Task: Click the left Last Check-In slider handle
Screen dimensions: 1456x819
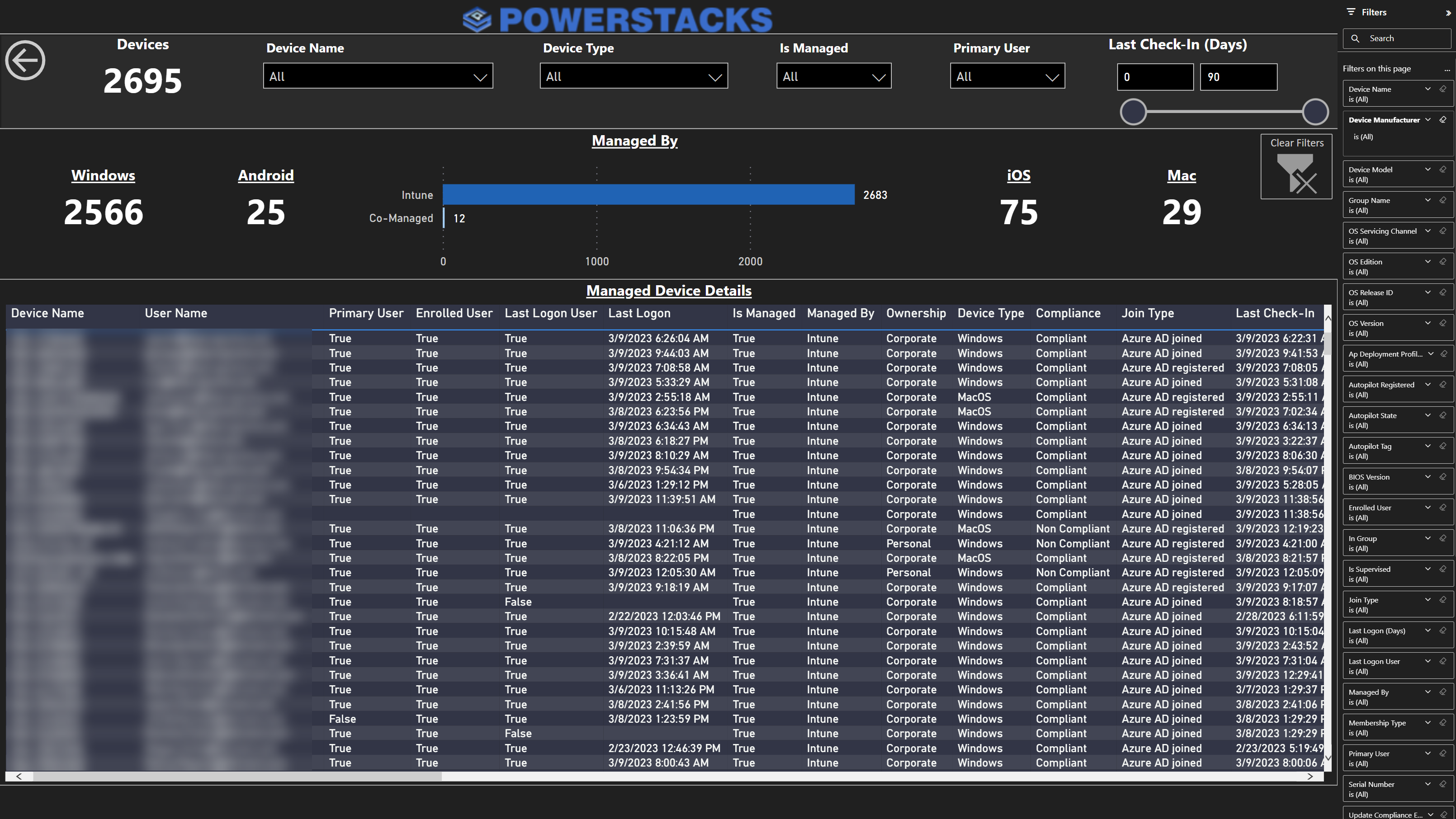Action: (1133, 112)
